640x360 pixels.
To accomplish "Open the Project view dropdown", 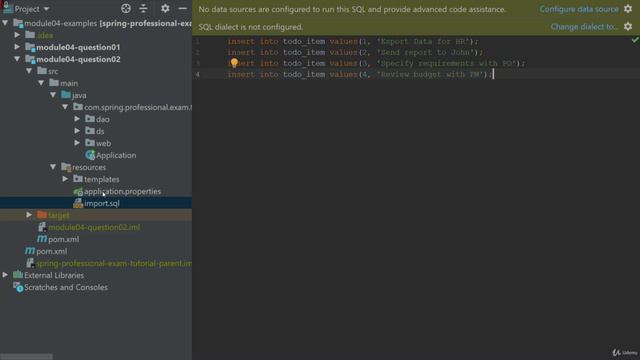I will coord(32,9).
